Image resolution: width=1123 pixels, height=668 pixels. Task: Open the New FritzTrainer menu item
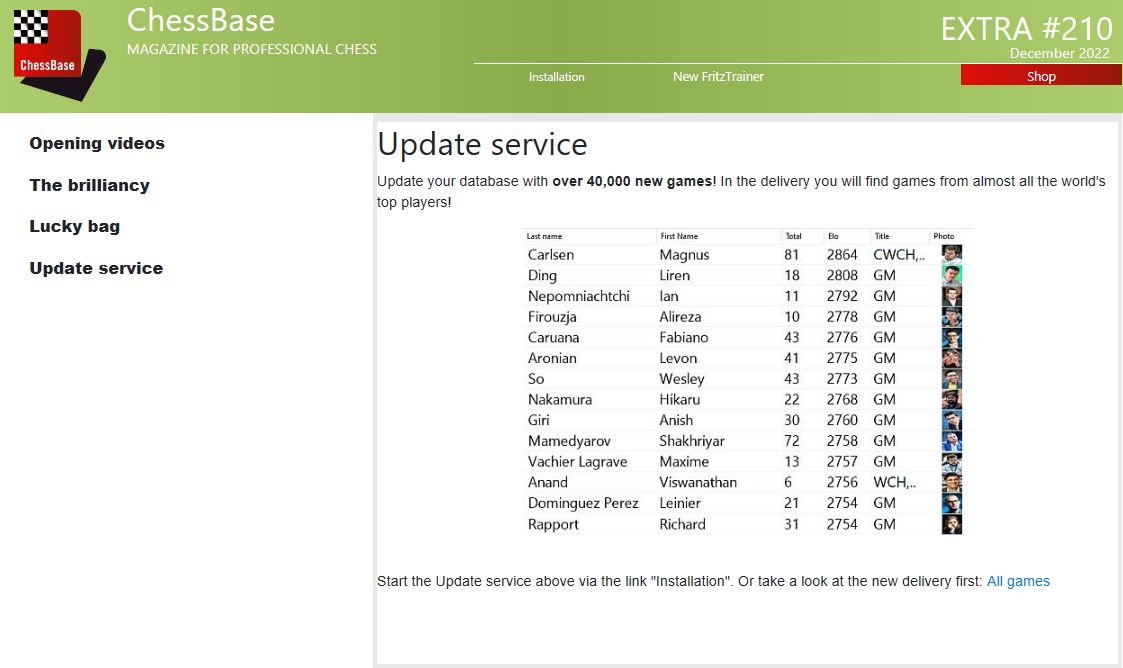(718, 77)
